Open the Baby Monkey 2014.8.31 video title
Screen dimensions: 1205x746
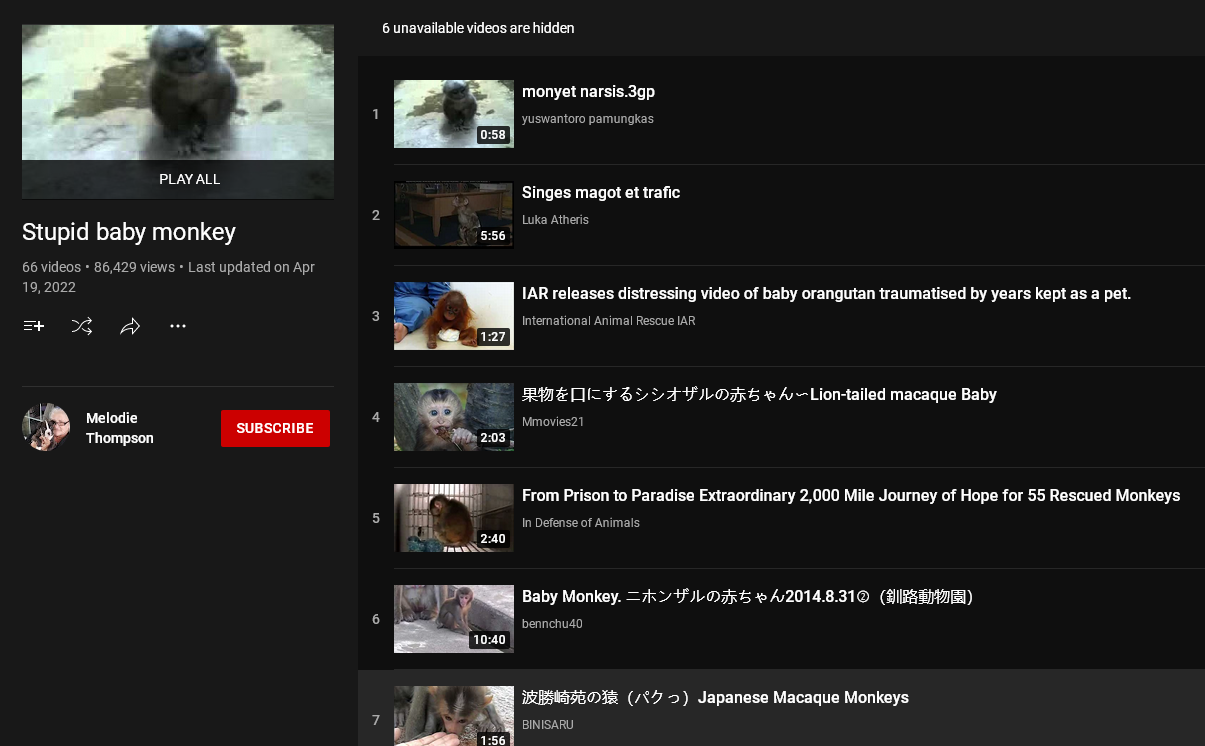747,597
